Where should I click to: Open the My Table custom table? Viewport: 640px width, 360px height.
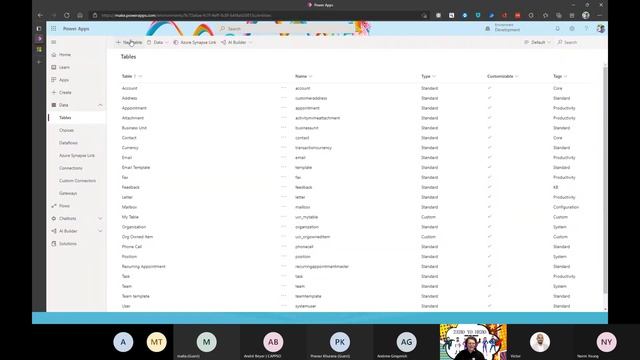pyautogui.click(x=130, y=217)
